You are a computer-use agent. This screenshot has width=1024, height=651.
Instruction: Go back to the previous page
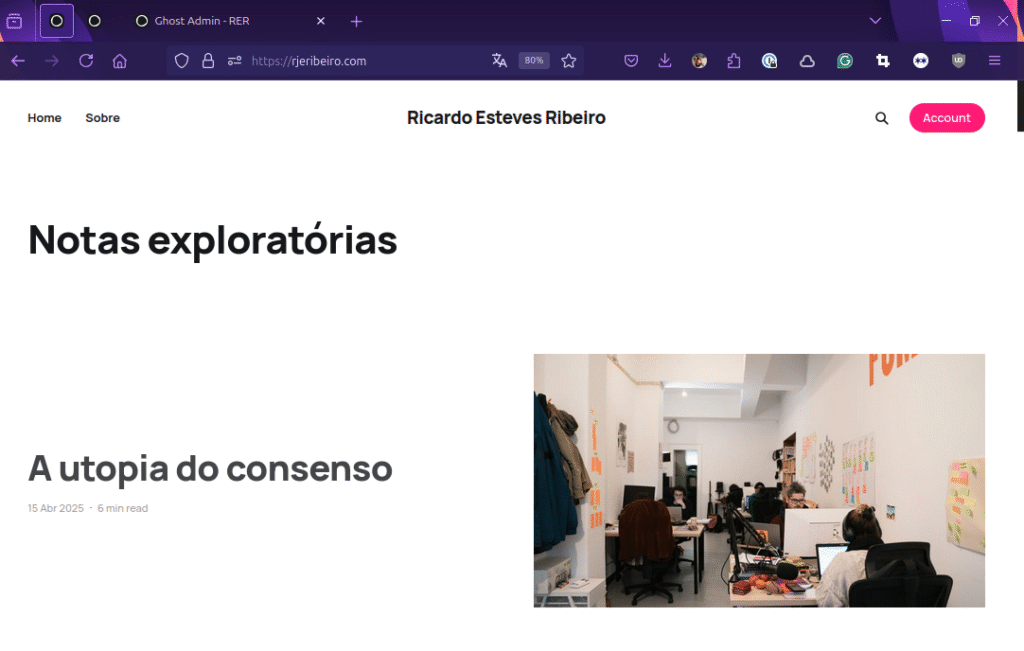point(18,61)
